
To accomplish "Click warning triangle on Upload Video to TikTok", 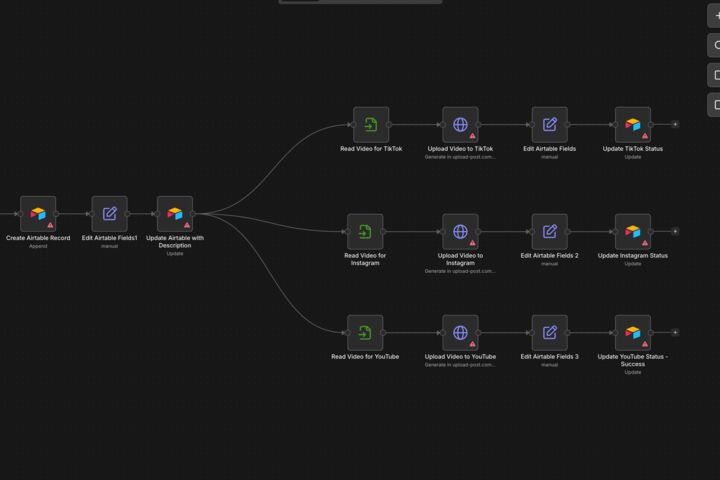I will [x=472, y=136].
